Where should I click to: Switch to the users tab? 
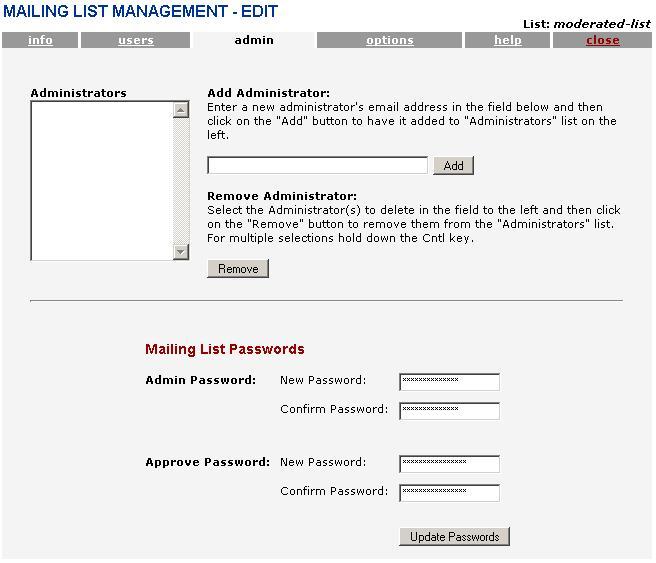(x=136, y=41)
